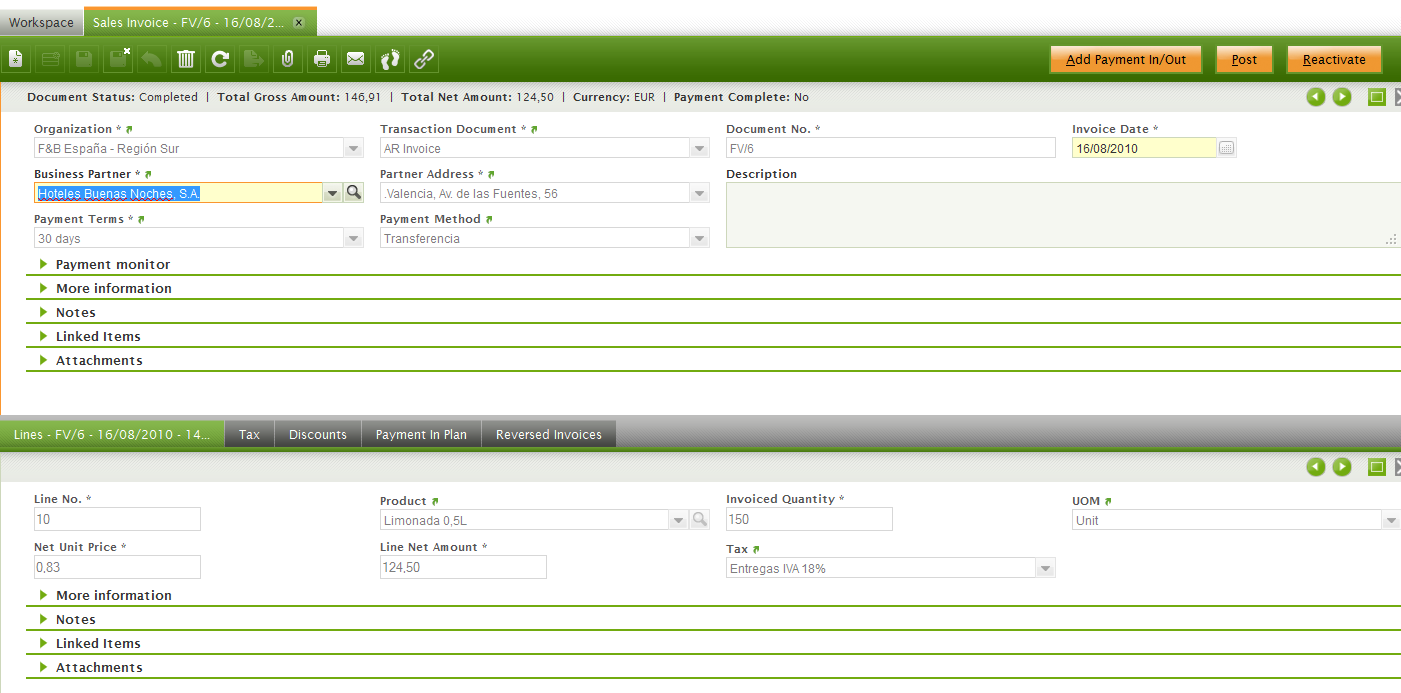Print the invoice using the printer icon
This screenshot has height=693, width=1401.
click(322, 60)
